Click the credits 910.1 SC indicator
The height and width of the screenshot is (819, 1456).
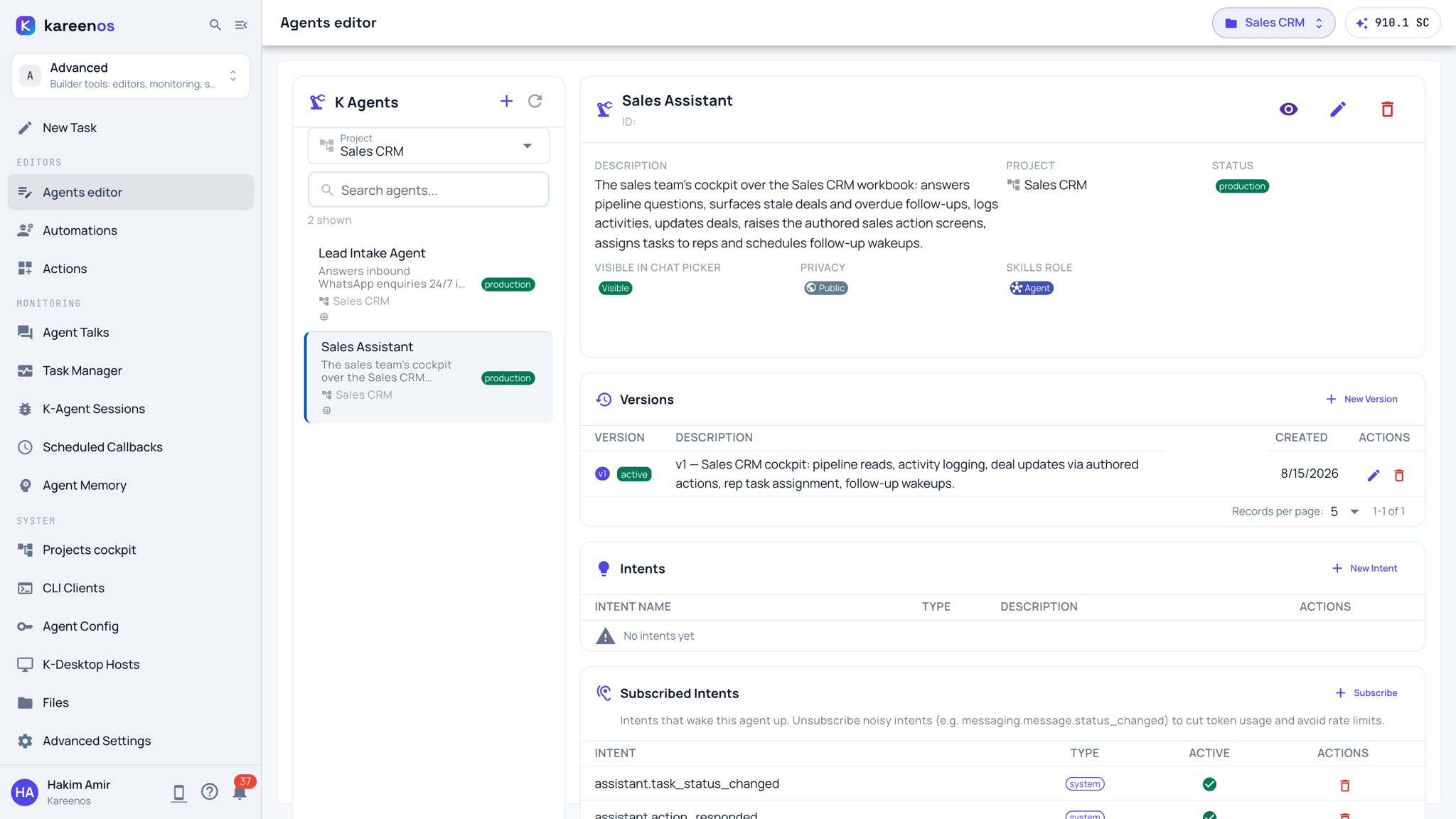point(1393,23)
